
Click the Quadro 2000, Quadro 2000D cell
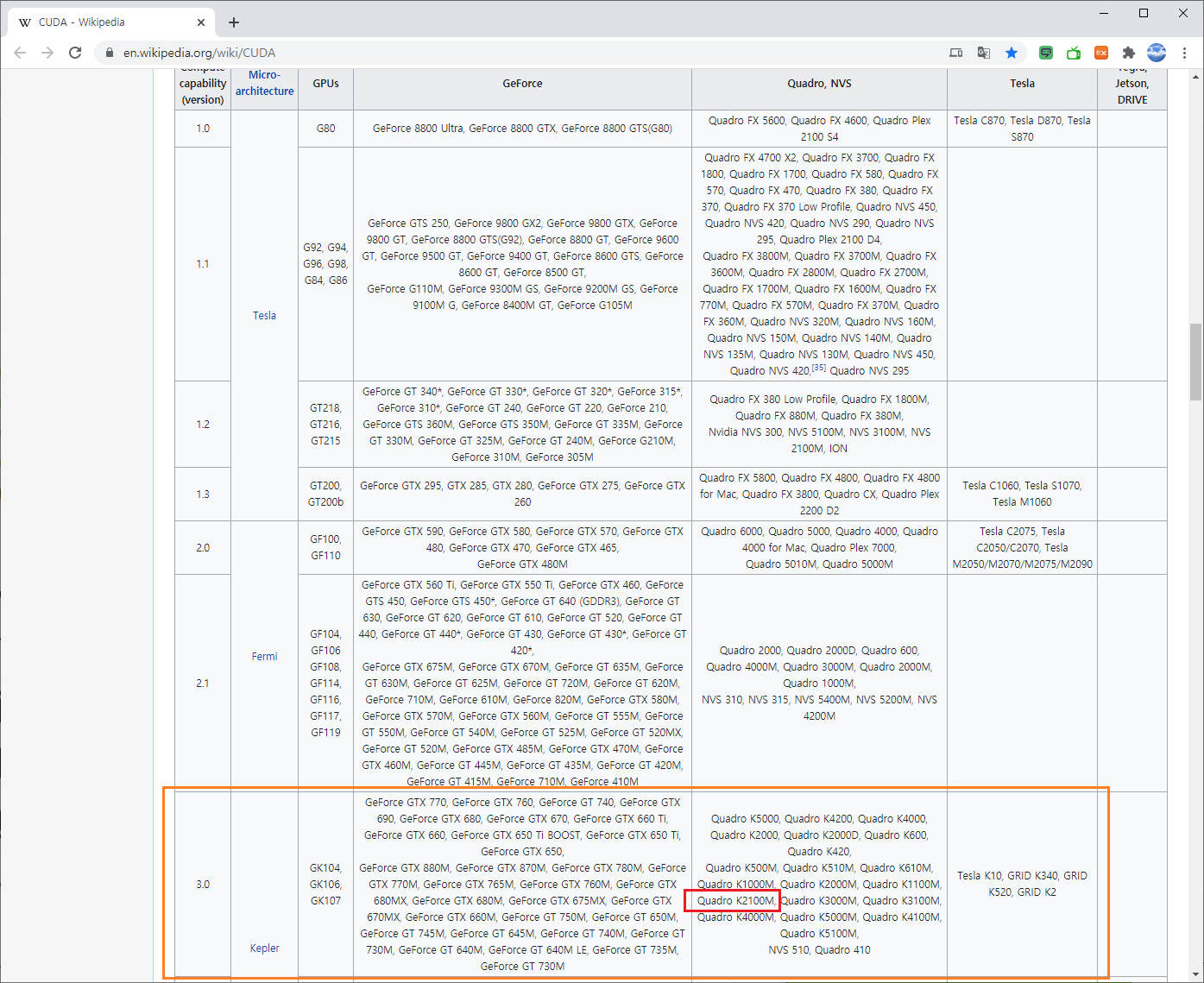pyautogui.click(x=819, y=684)
